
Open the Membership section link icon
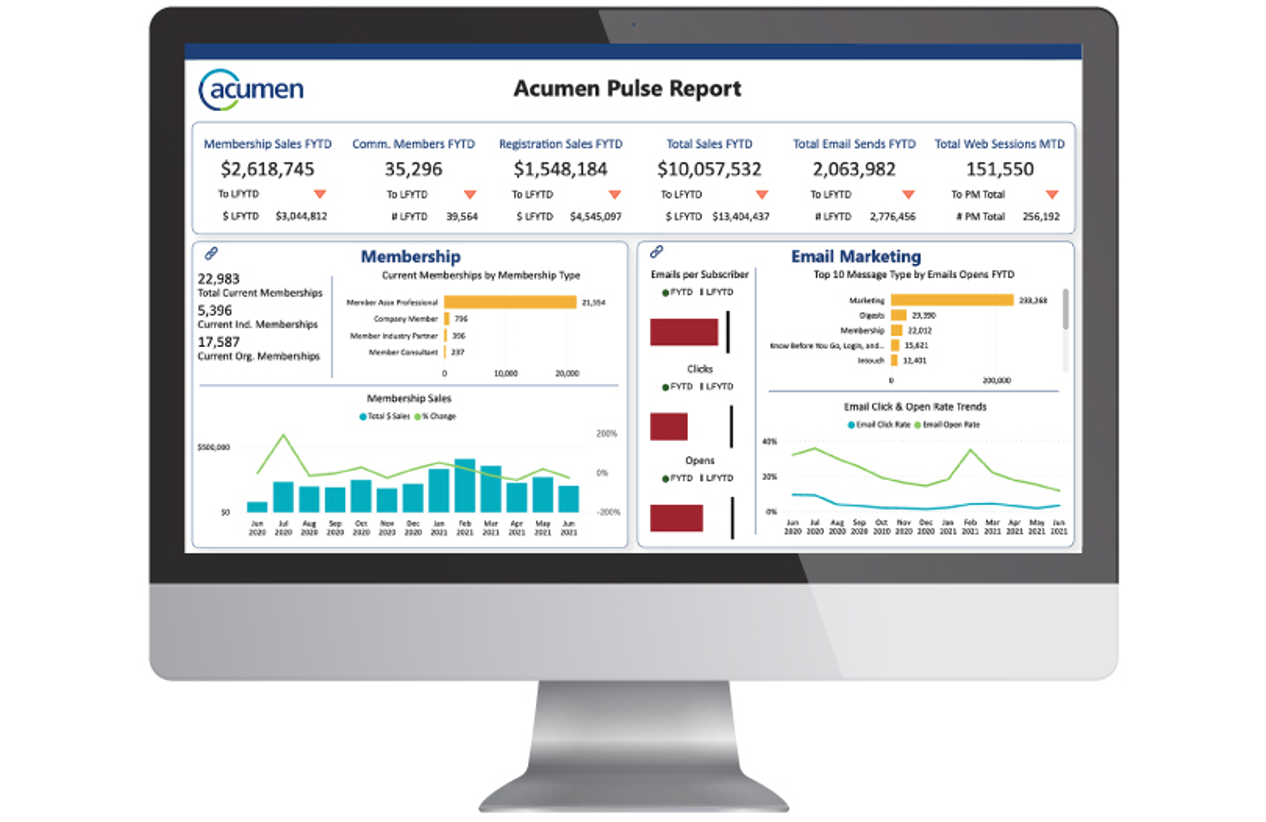click(x=210, y=254)
